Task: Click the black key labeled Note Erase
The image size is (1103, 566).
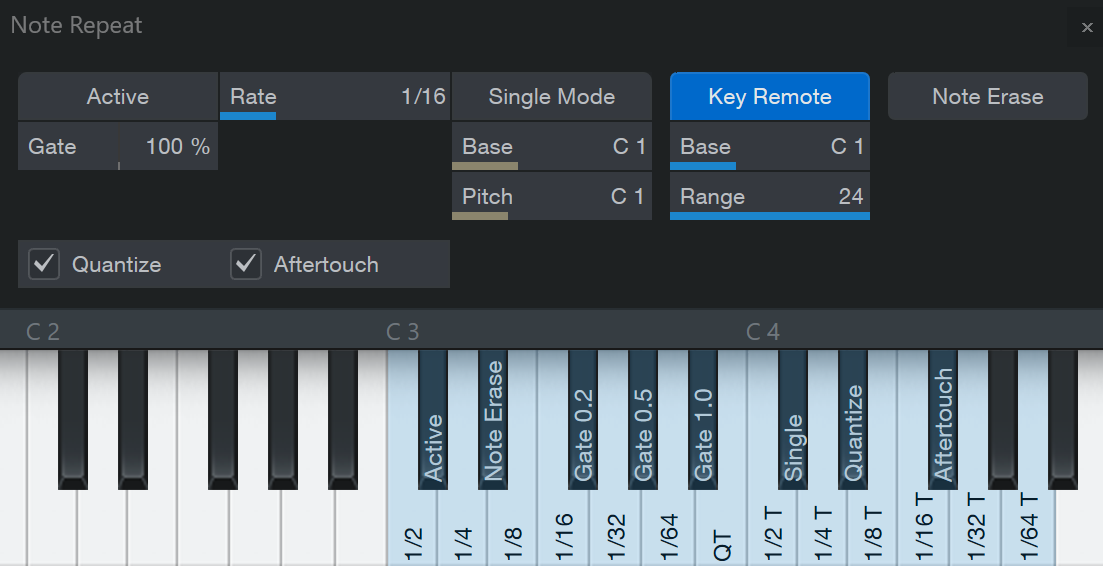Action: coord(493,419)
